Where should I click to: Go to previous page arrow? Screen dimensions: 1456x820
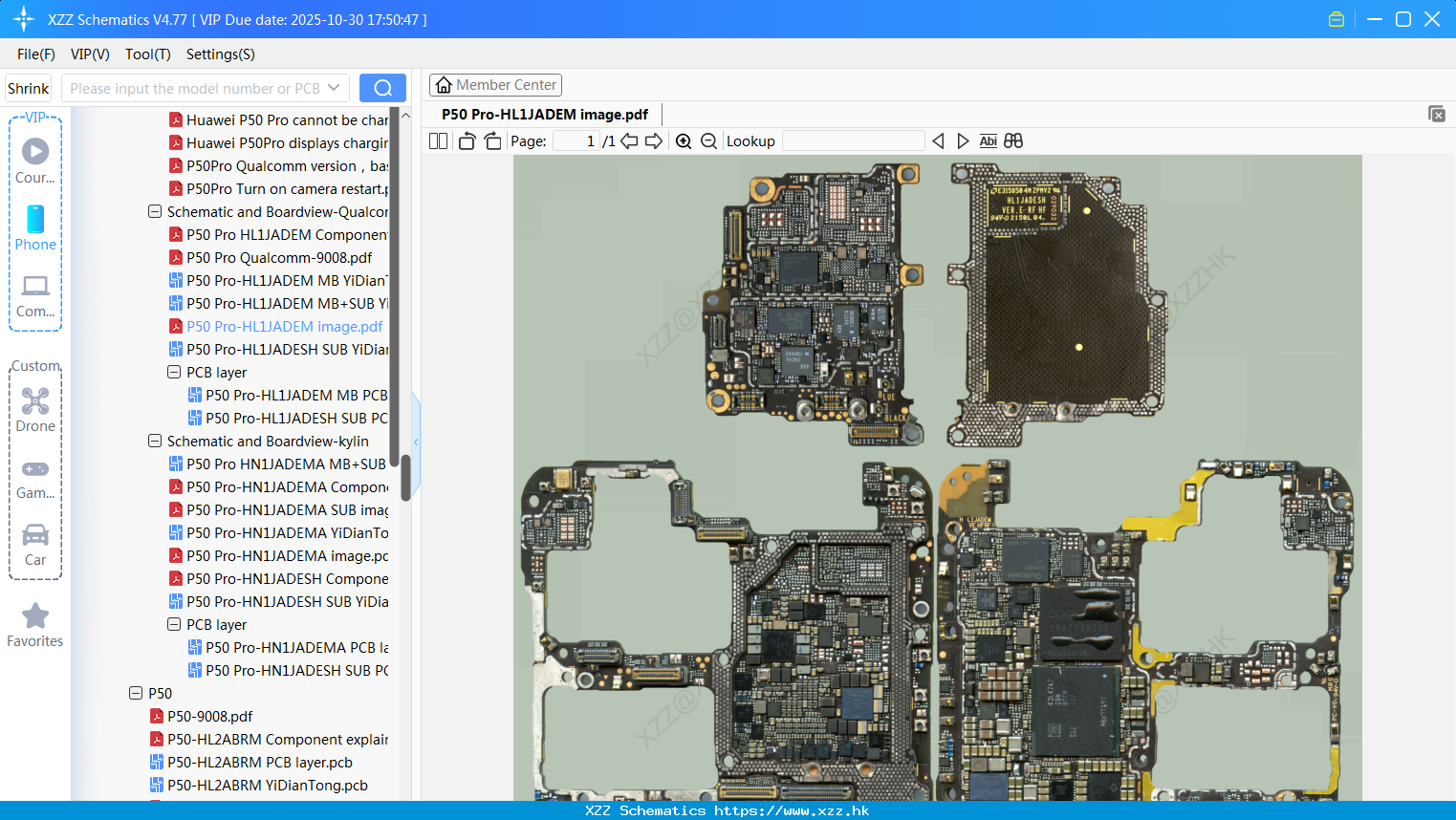tap(629, 141)
